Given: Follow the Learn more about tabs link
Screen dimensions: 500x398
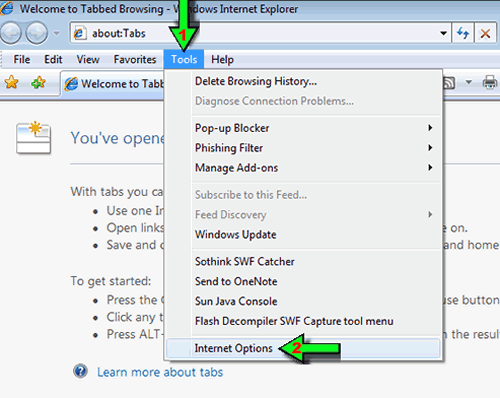Looking at the screenshot, I should [160, 372].
